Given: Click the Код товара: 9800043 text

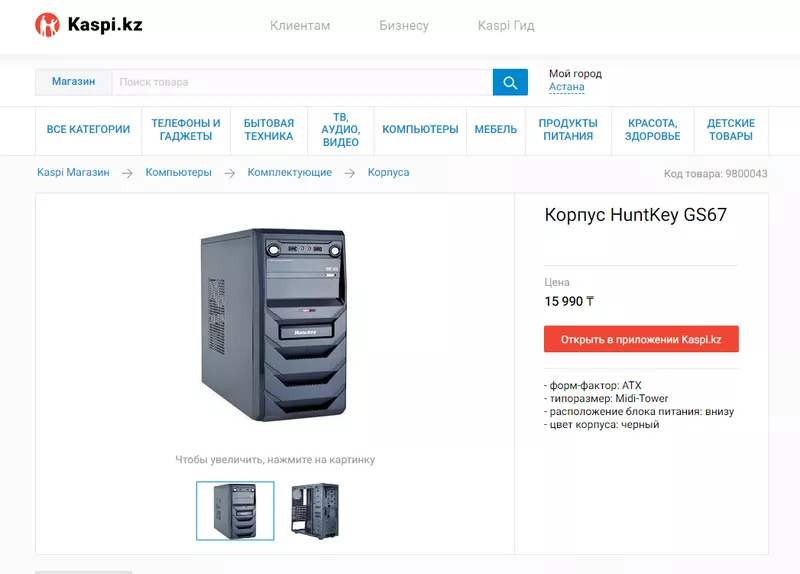Looking at the screenshot, I should tap(715, 173).
